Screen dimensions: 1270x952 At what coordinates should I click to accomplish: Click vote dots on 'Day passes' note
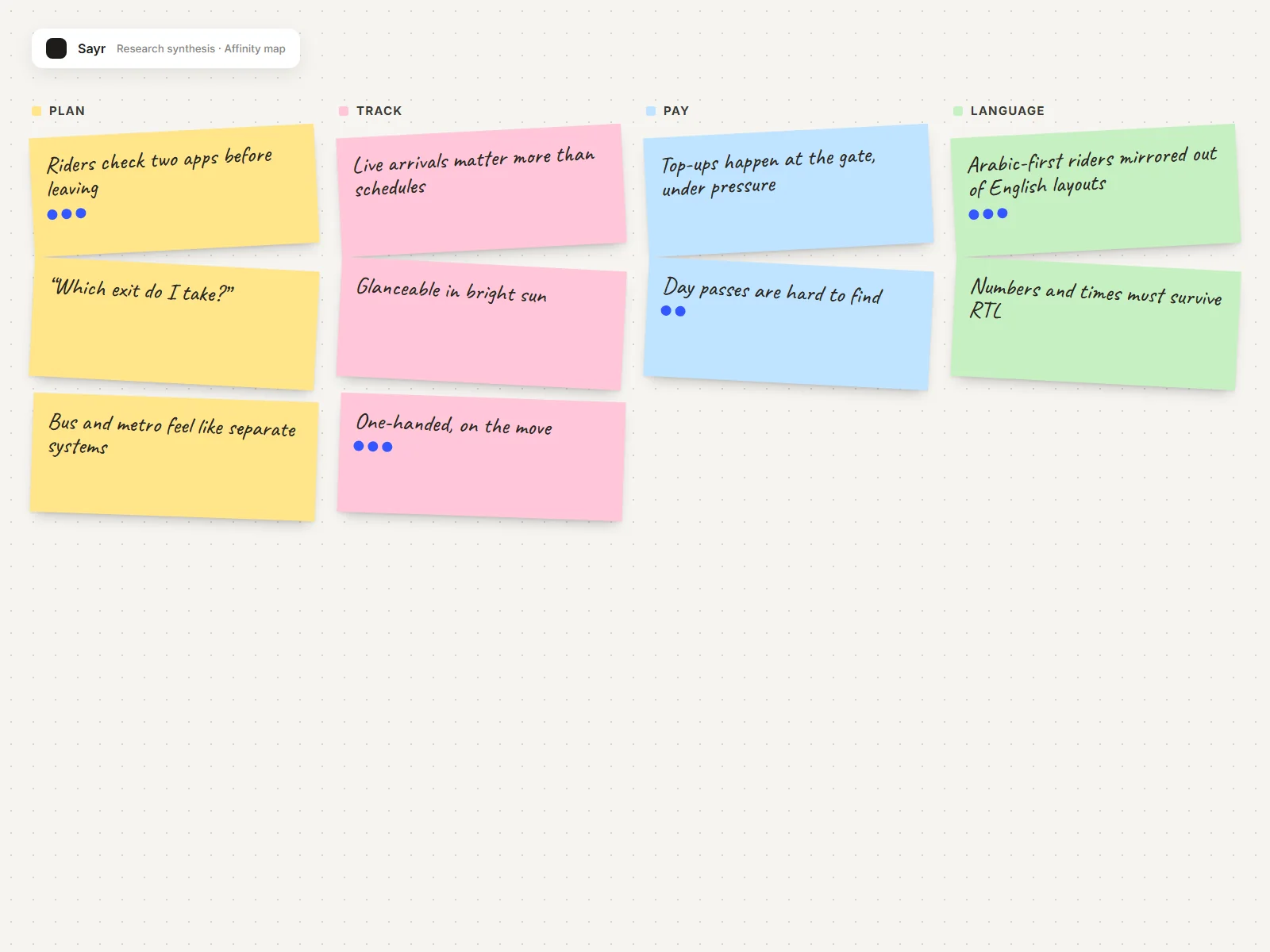673,311
